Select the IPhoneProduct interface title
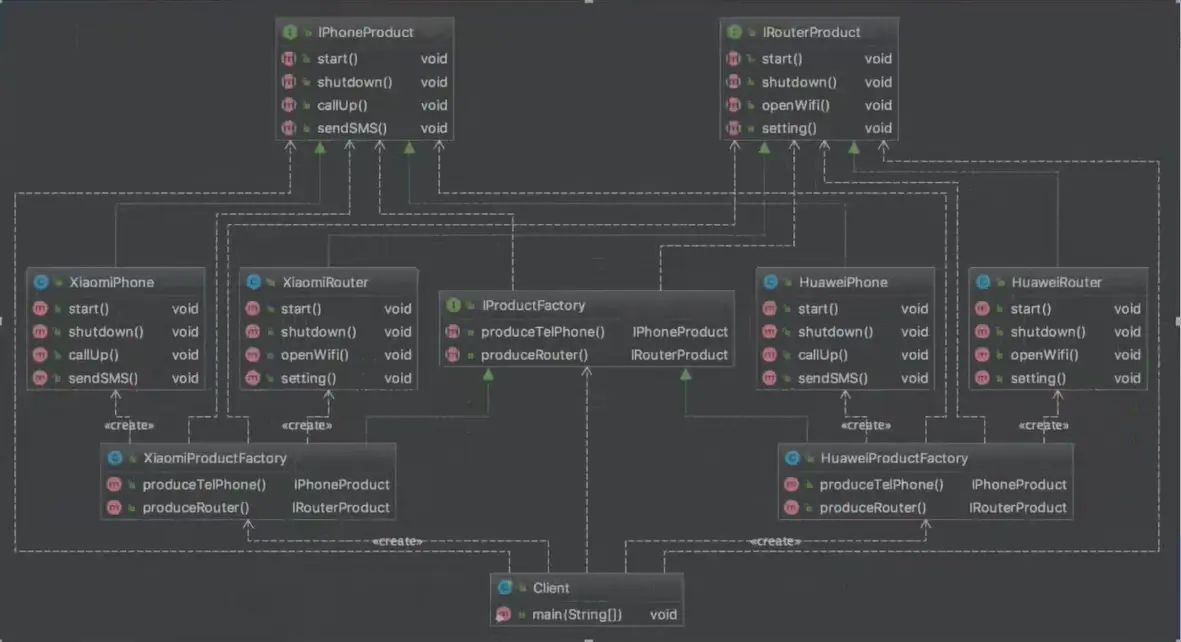This screenshot has height=642, width=1181. click(x=365, y=32)
